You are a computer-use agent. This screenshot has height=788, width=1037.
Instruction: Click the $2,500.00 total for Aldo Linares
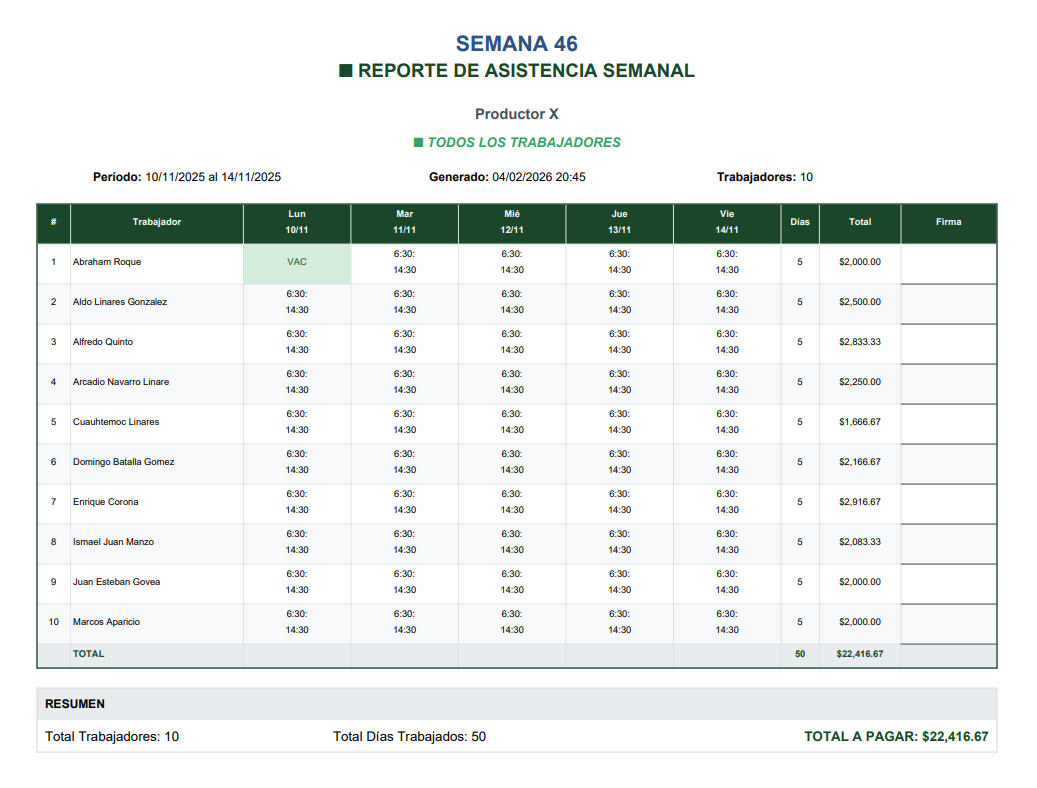pyautogui.click(x=860, y=302)
